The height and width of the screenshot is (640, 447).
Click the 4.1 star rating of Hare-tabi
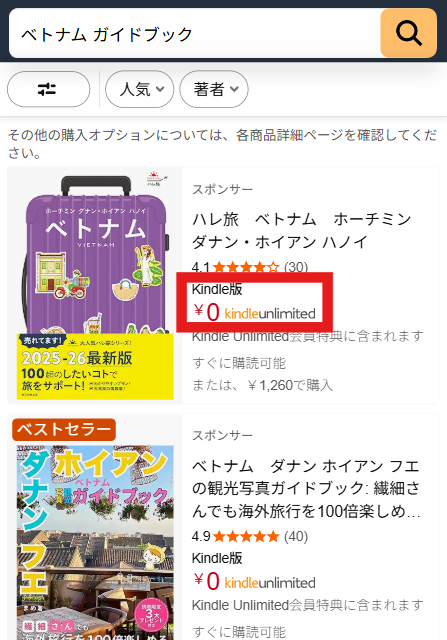[x=236, y=267]
